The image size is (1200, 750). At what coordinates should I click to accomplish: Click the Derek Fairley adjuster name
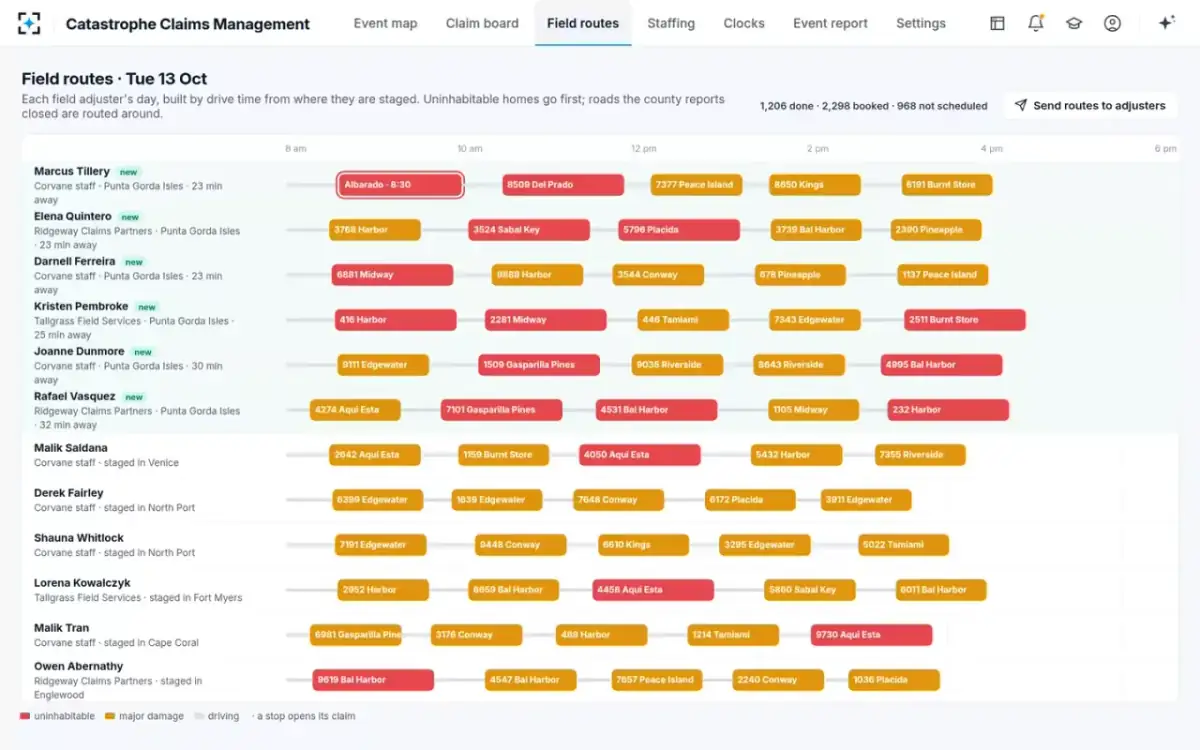(x=69, y=493)
